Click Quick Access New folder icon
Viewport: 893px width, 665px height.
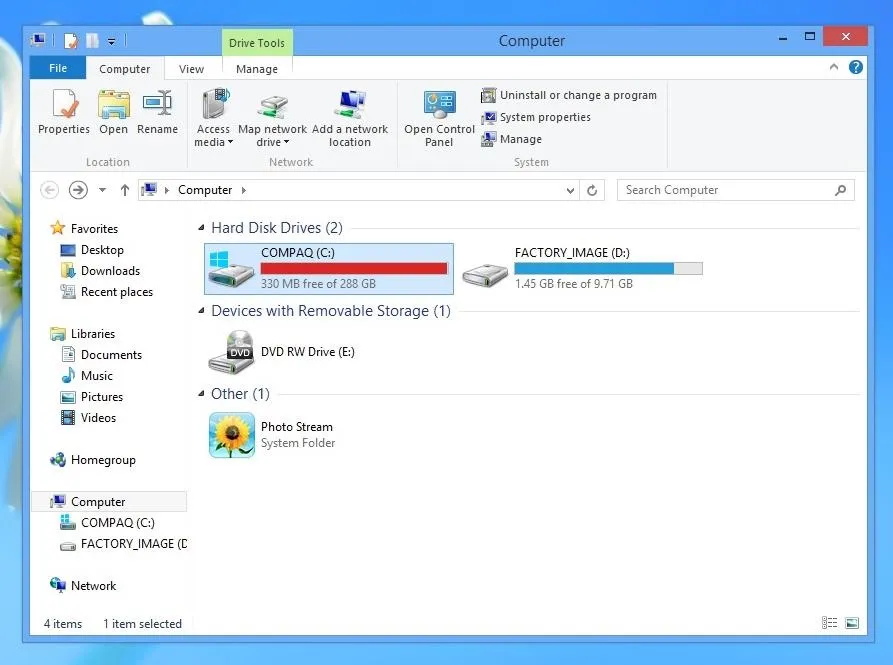(92, 41)
